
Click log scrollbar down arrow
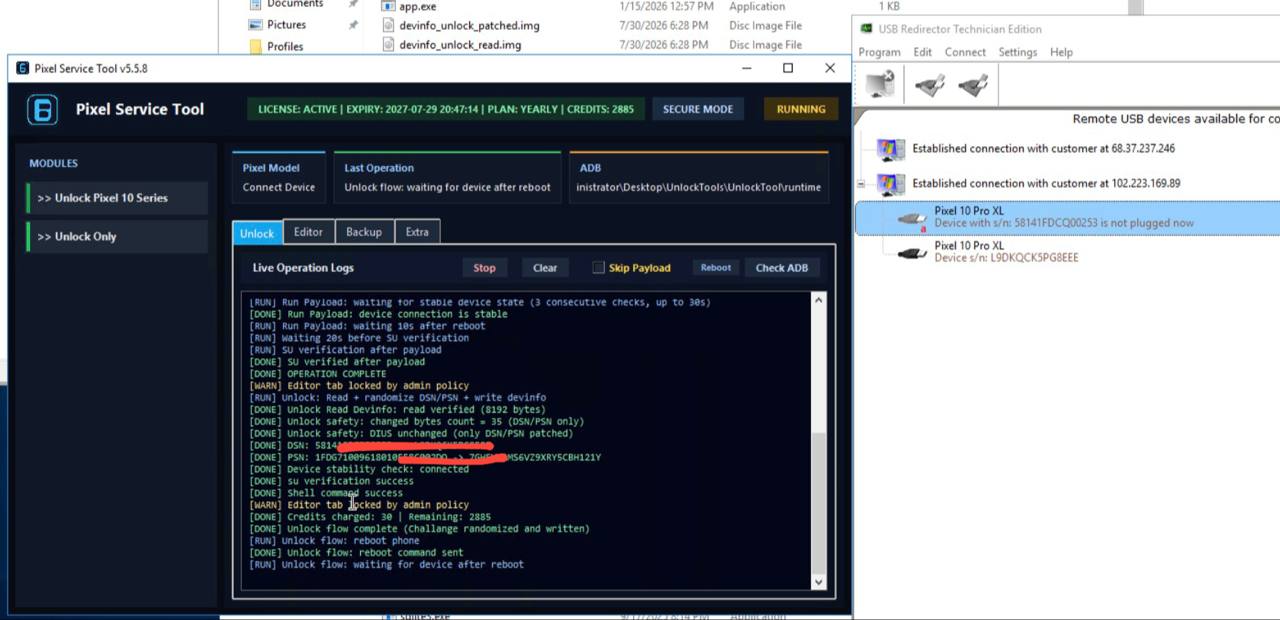point(818,581)
